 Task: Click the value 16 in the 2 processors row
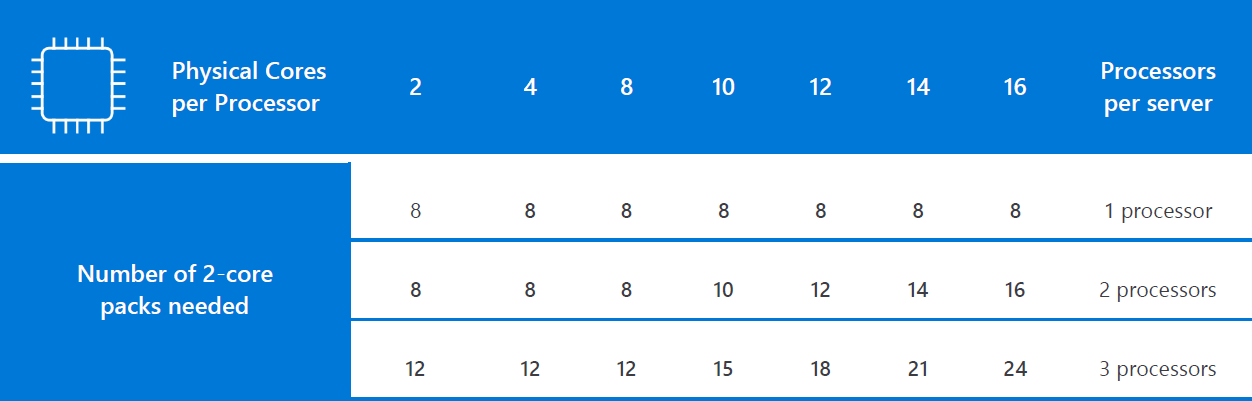point(1015,290)
